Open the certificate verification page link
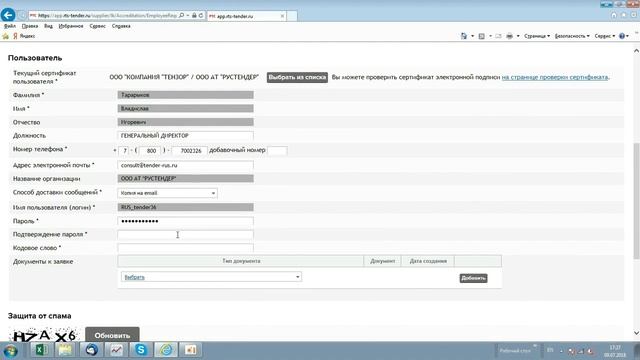Viewport: 640px width, 360px height. [555, 77]
